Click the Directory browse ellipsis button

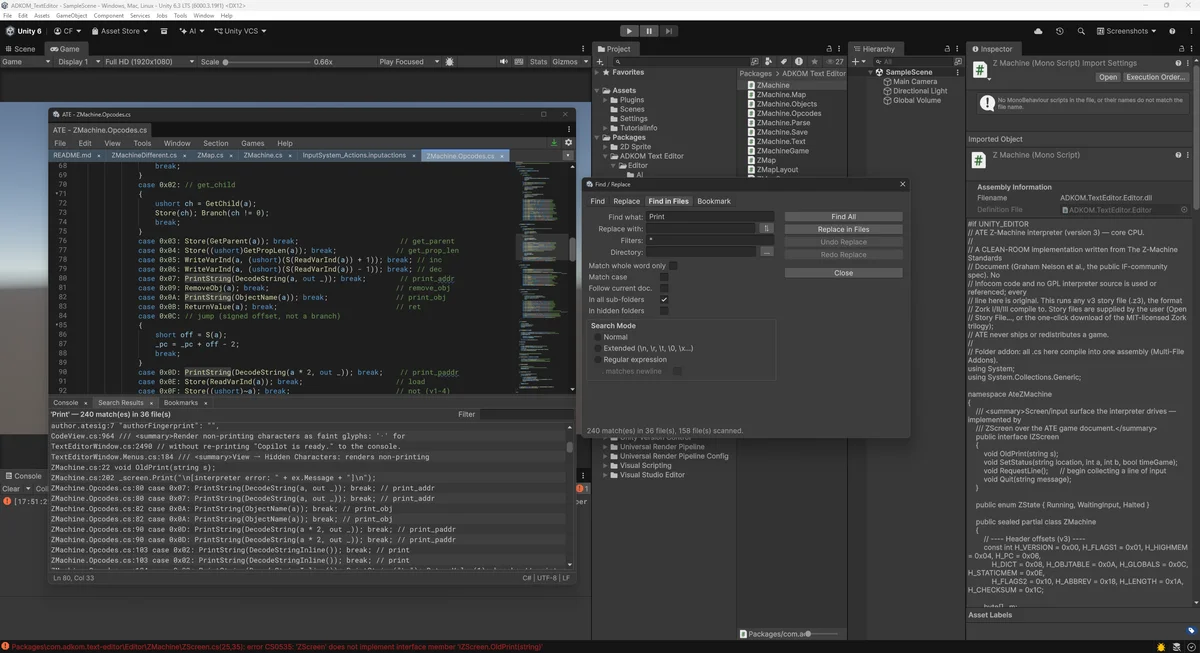(x=767, y=252)
